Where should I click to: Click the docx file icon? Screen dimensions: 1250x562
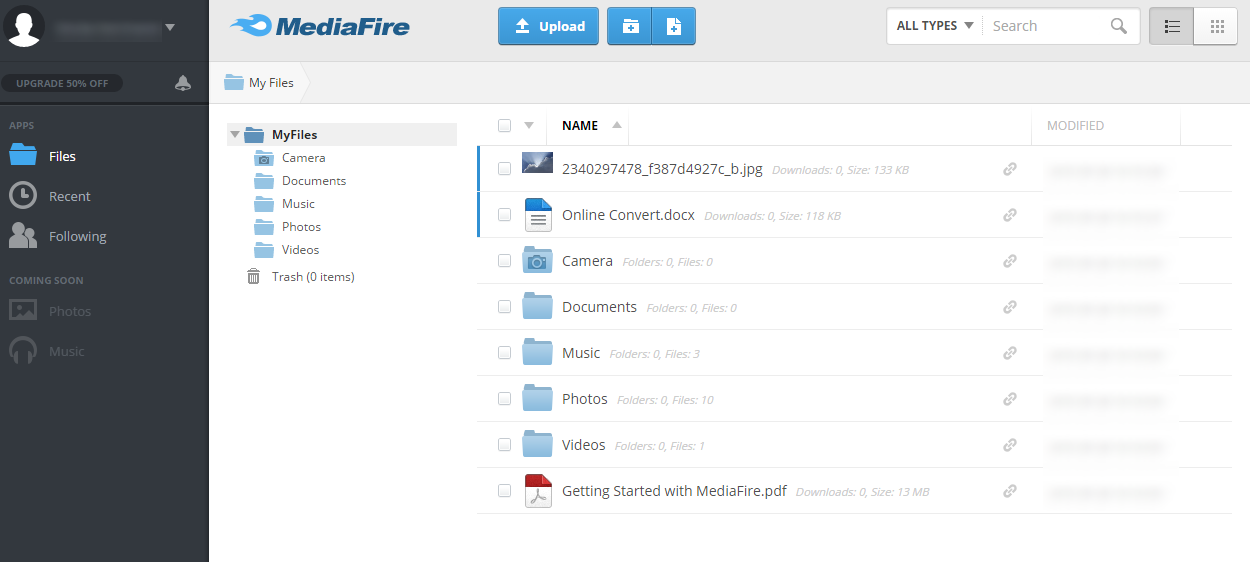point(538,215)
